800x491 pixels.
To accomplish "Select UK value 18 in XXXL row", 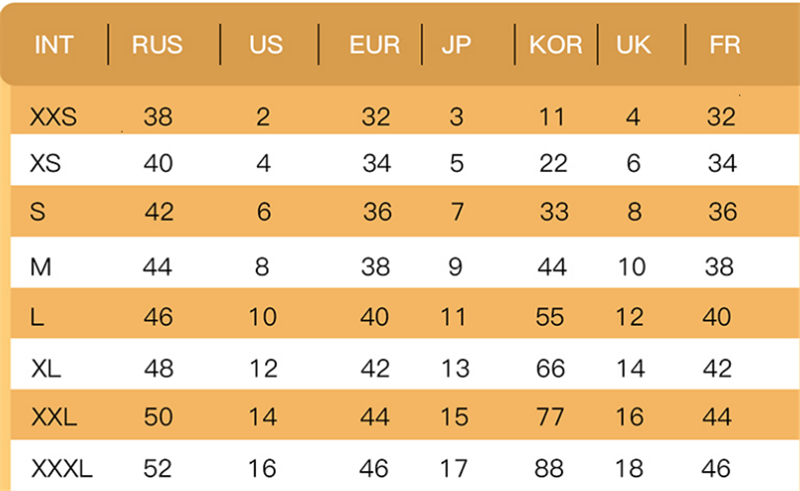I will click(630, 468).
